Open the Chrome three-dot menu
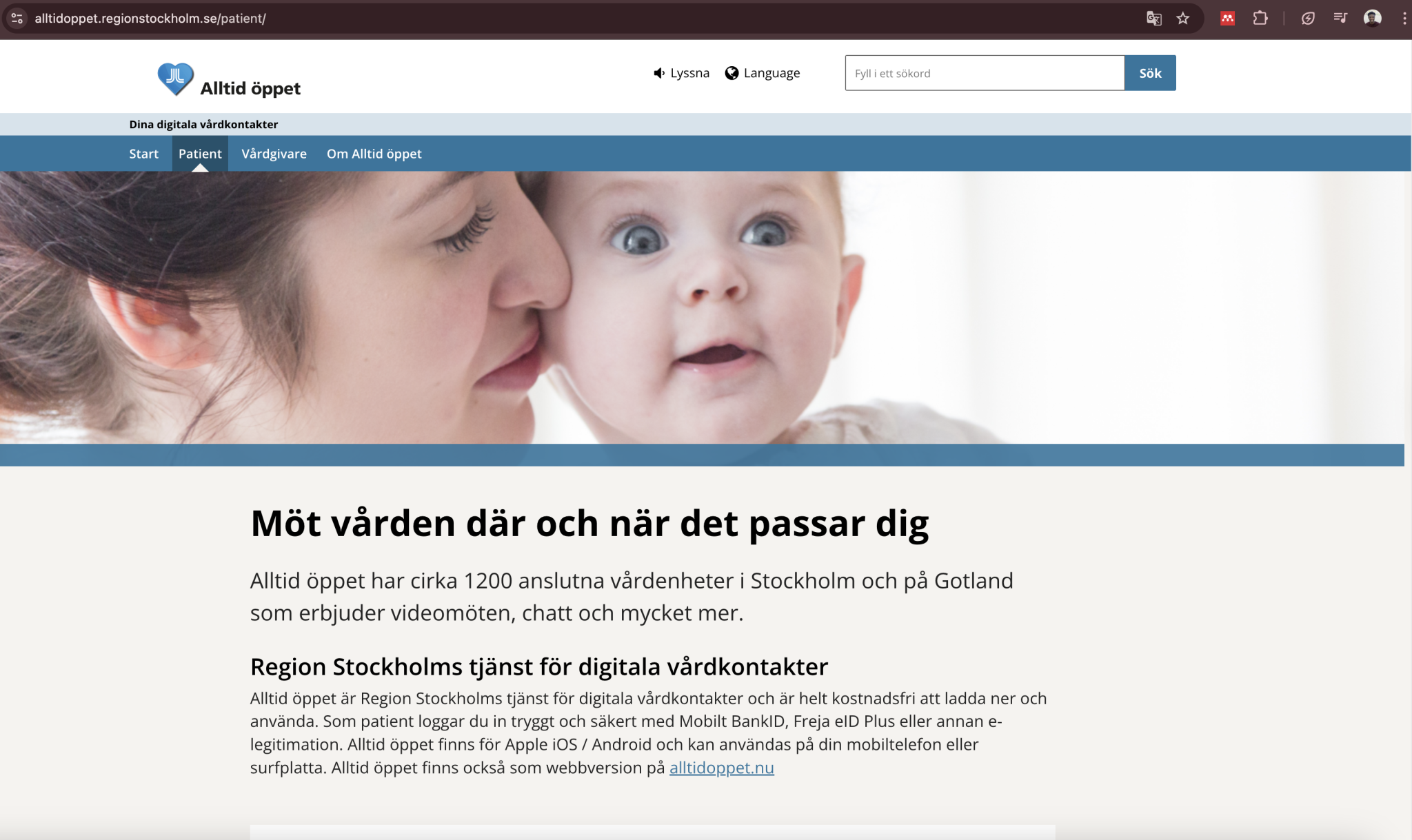 [1404, 19]
